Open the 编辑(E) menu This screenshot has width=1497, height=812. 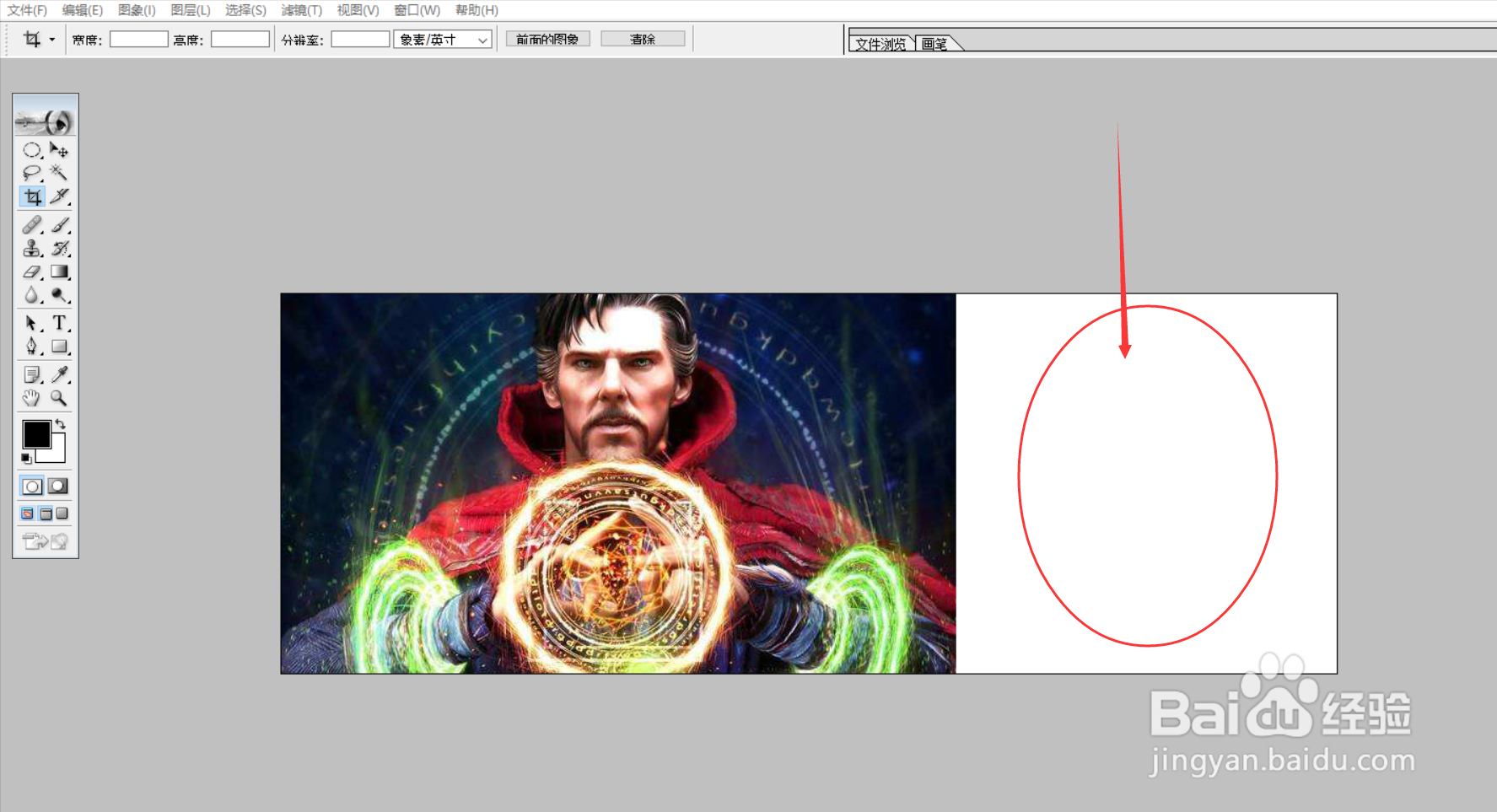pos(82,10)
